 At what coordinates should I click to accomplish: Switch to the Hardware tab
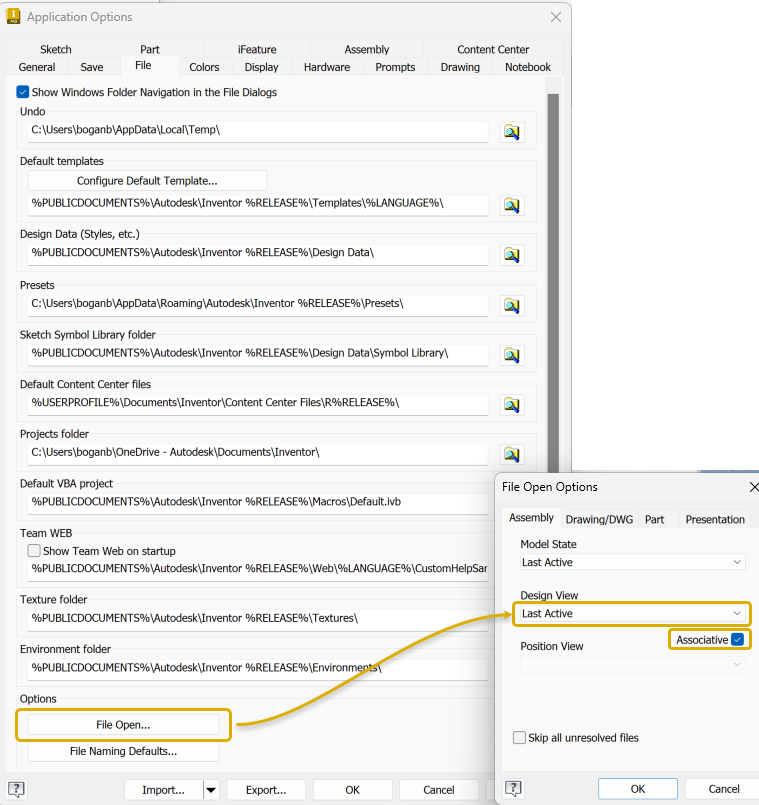tap(327, 67)
